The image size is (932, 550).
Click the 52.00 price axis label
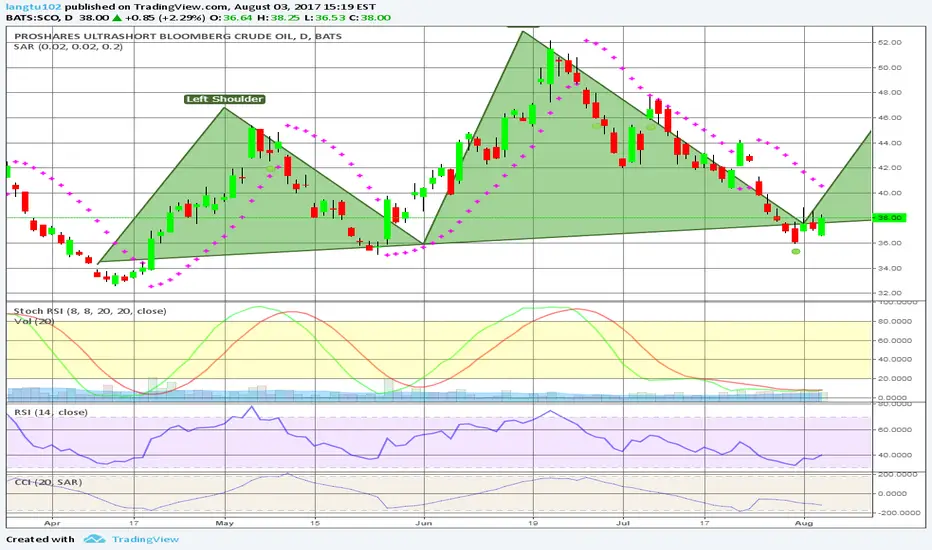tap(890, 43)
